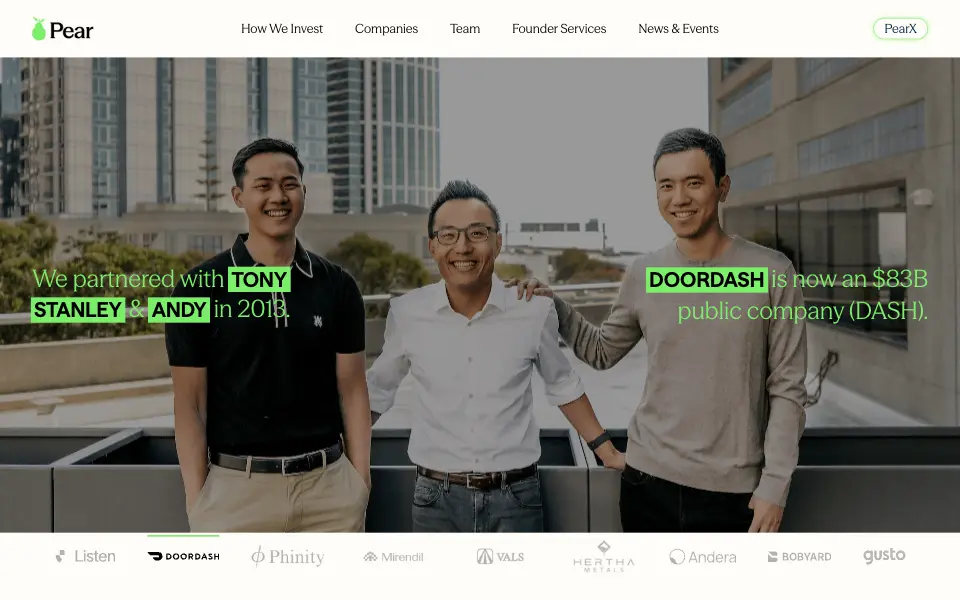Select the Phinity logo
The height and width of the screenshot is (600, 960).
coord(288,557)
